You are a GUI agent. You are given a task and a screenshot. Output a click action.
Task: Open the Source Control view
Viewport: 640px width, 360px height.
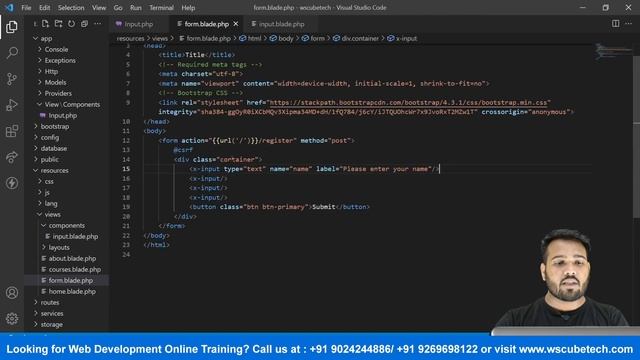pos(12,79)
